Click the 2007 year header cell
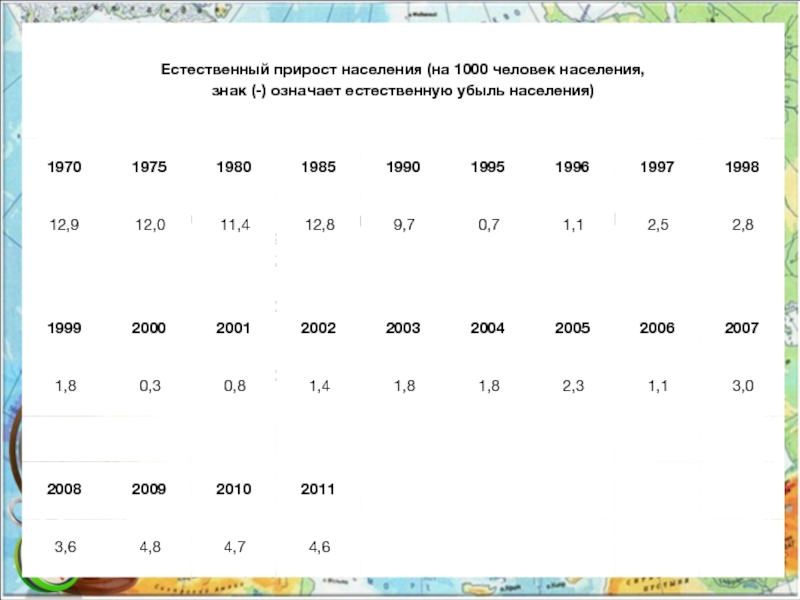 pyautogui.click(x=742, y=328)
